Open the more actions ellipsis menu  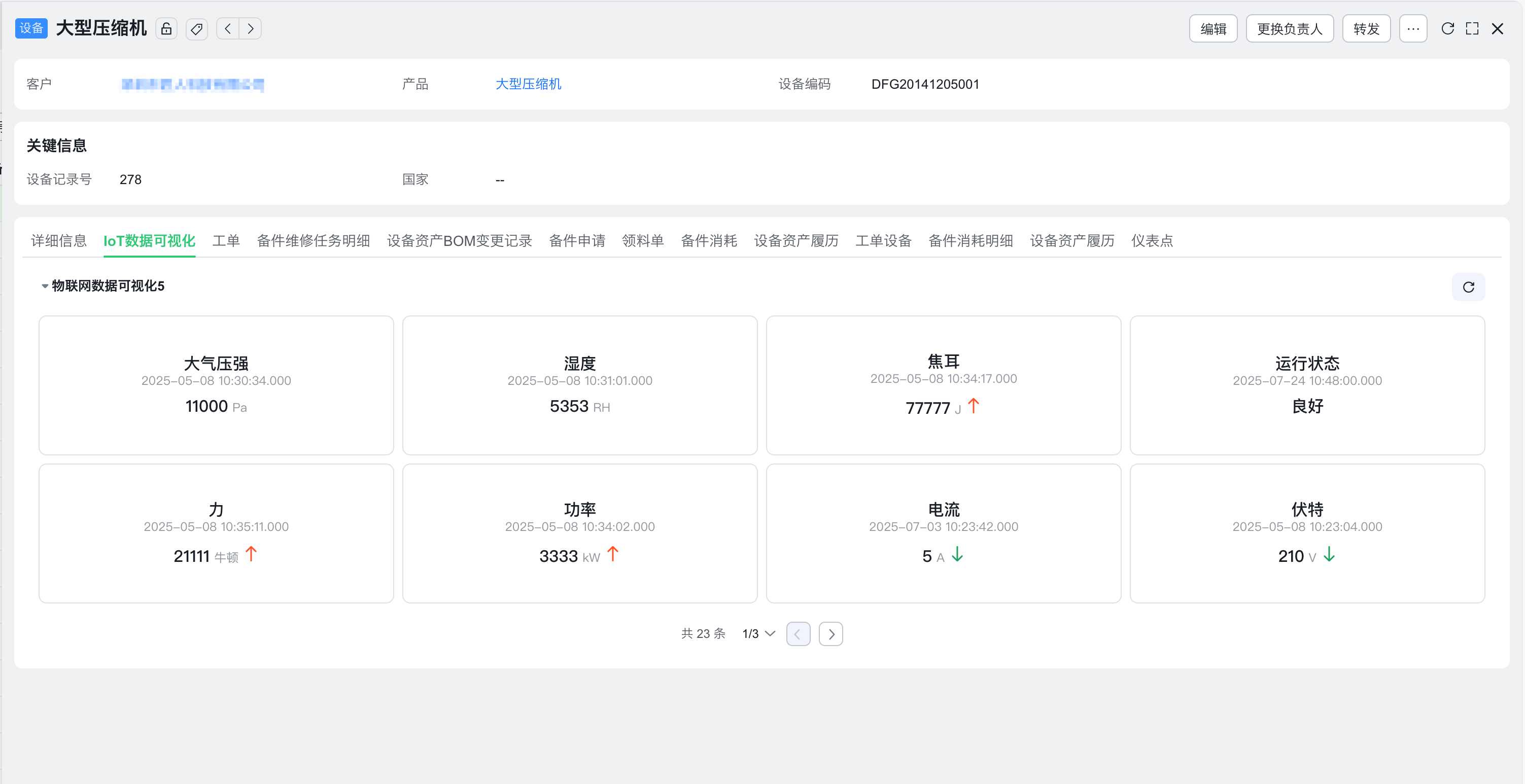pyautogui.click(x=1413, y=28)
